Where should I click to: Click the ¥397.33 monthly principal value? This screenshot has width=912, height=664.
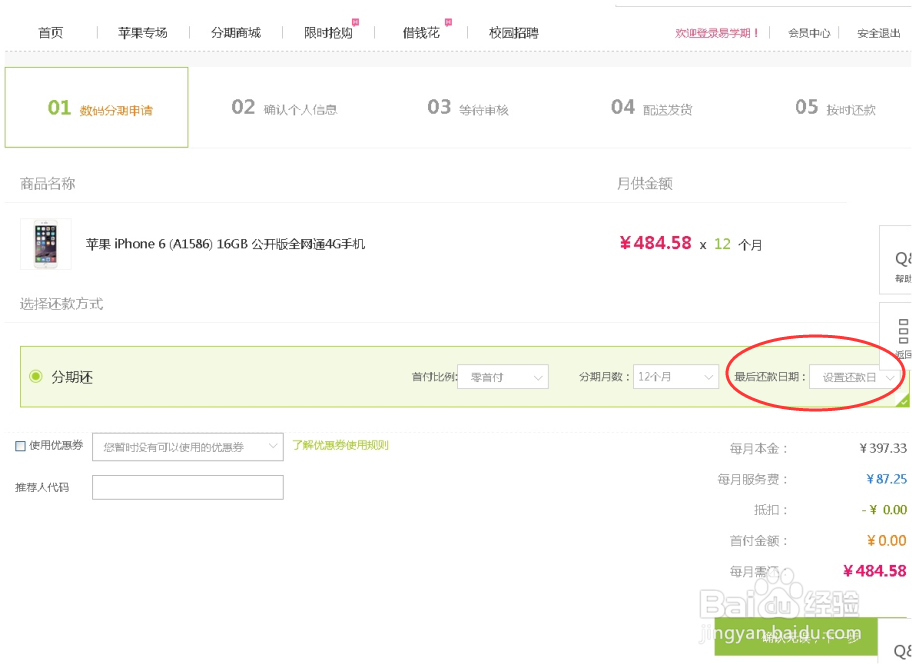[x=883, y=448]
